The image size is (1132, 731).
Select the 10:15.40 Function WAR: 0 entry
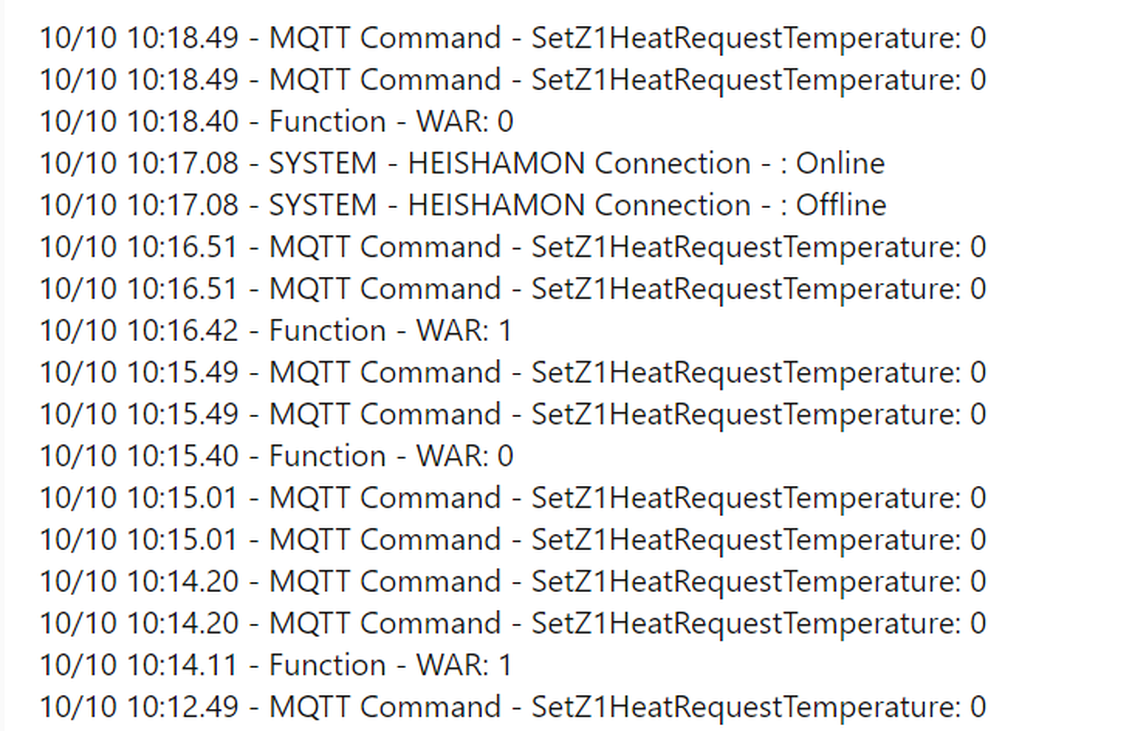[276, 456]
